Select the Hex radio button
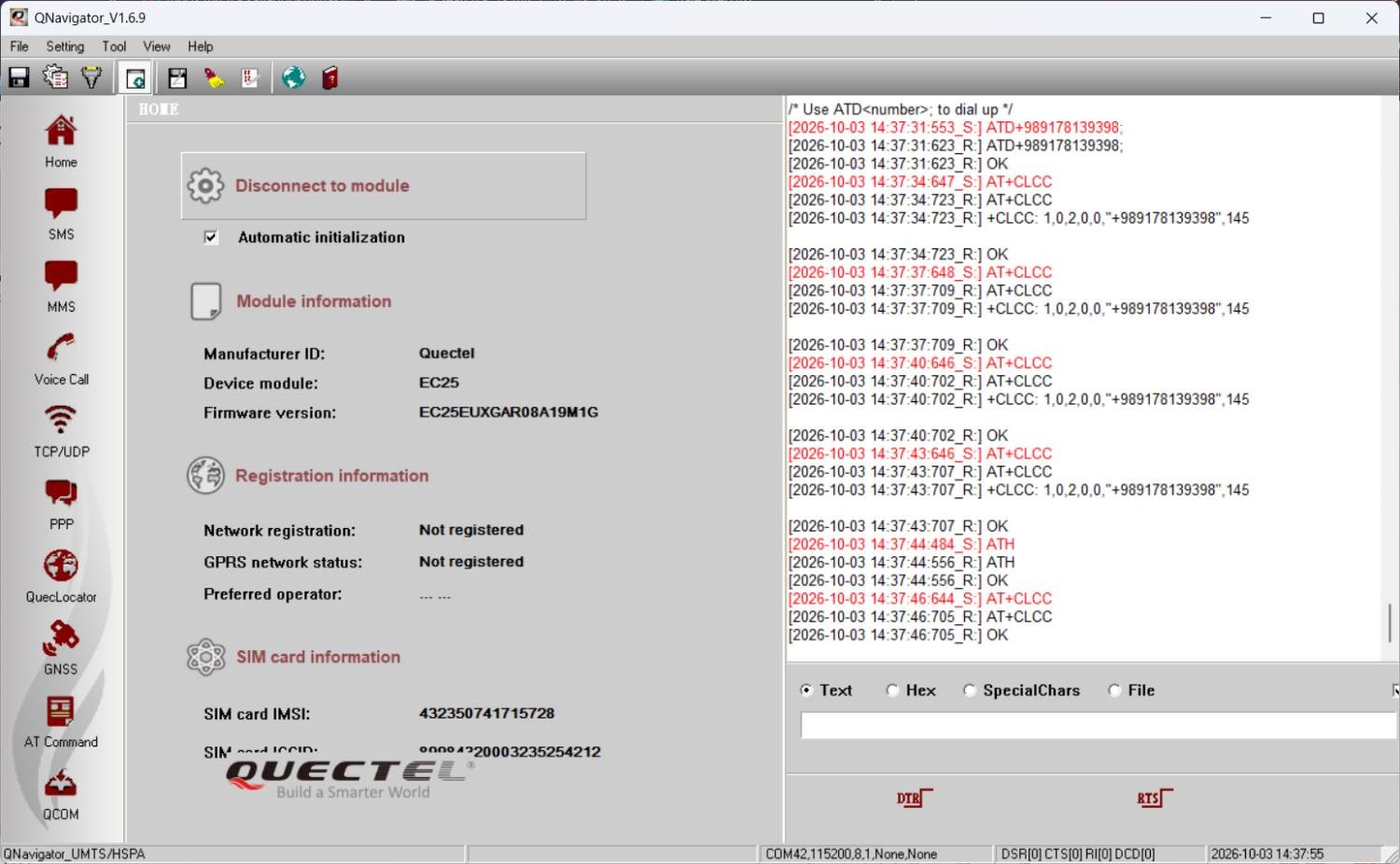Viewport: 1400px width, 864px height. [892, 690]
